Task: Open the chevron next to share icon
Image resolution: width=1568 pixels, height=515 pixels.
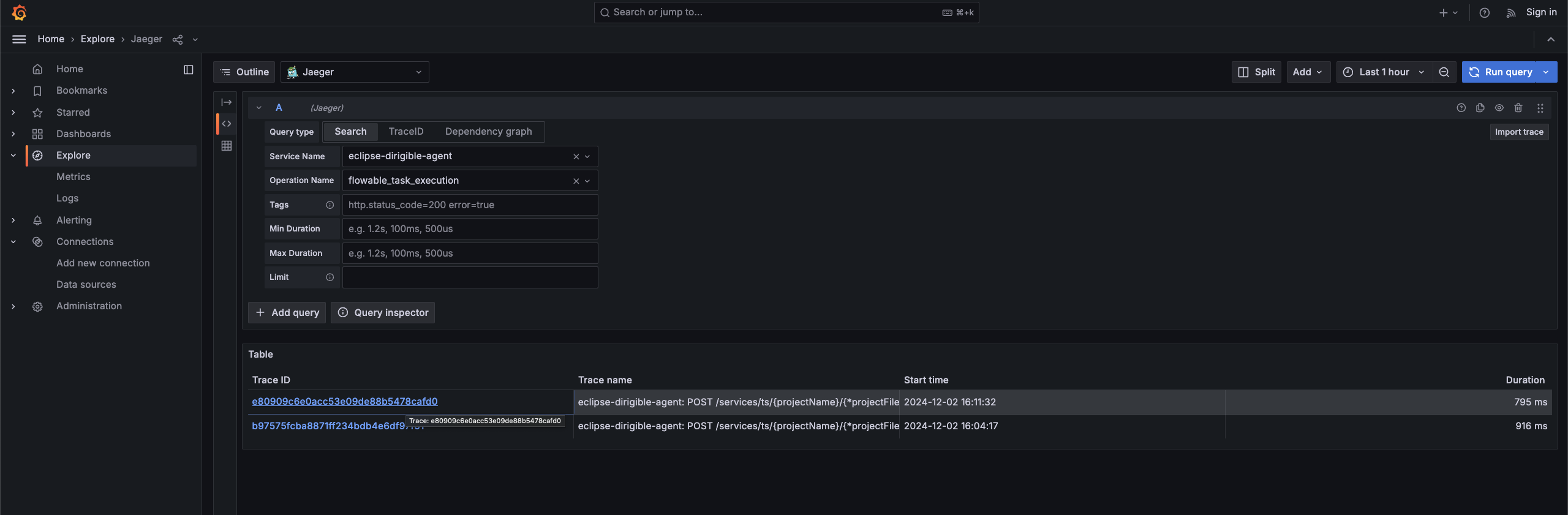Action: coord(195,40)
